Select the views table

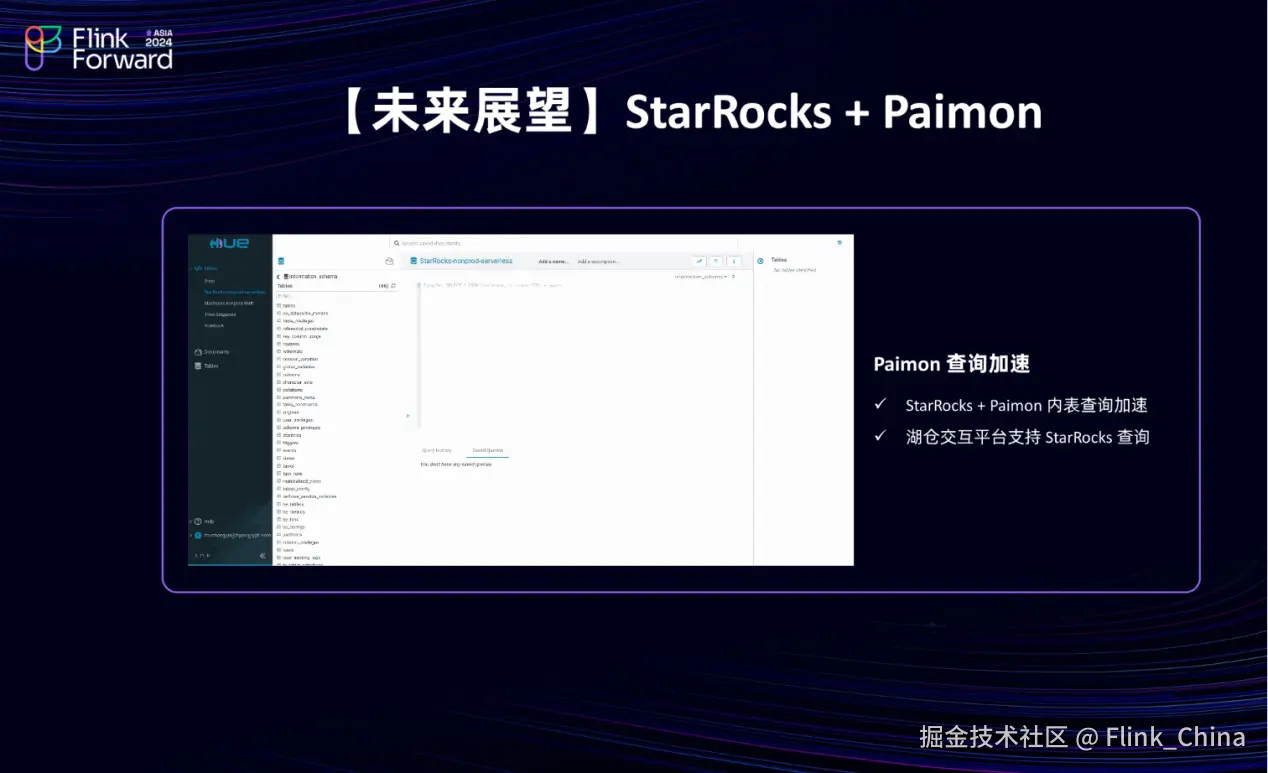coord(287,458)
